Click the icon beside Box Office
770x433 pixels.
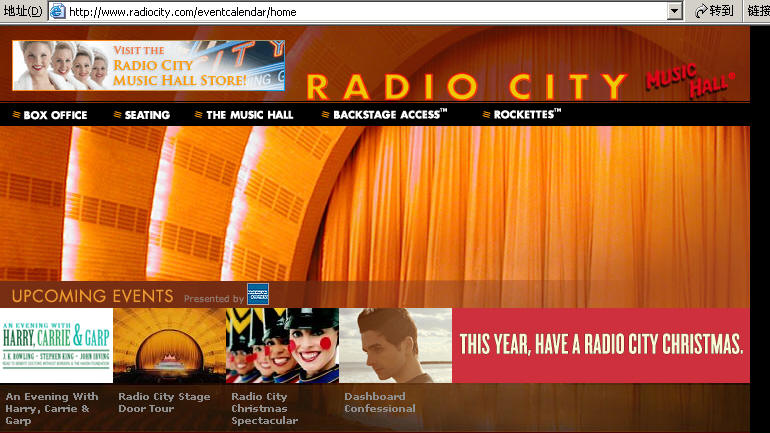pos(16,114)
